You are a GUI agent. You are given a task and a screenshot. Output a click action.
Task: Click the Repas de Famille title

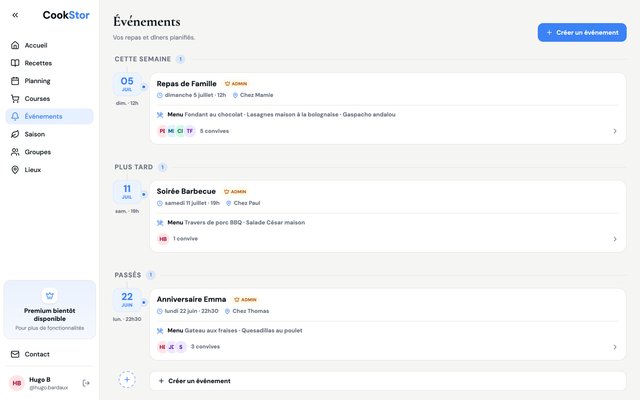click(x=187, y=84)
